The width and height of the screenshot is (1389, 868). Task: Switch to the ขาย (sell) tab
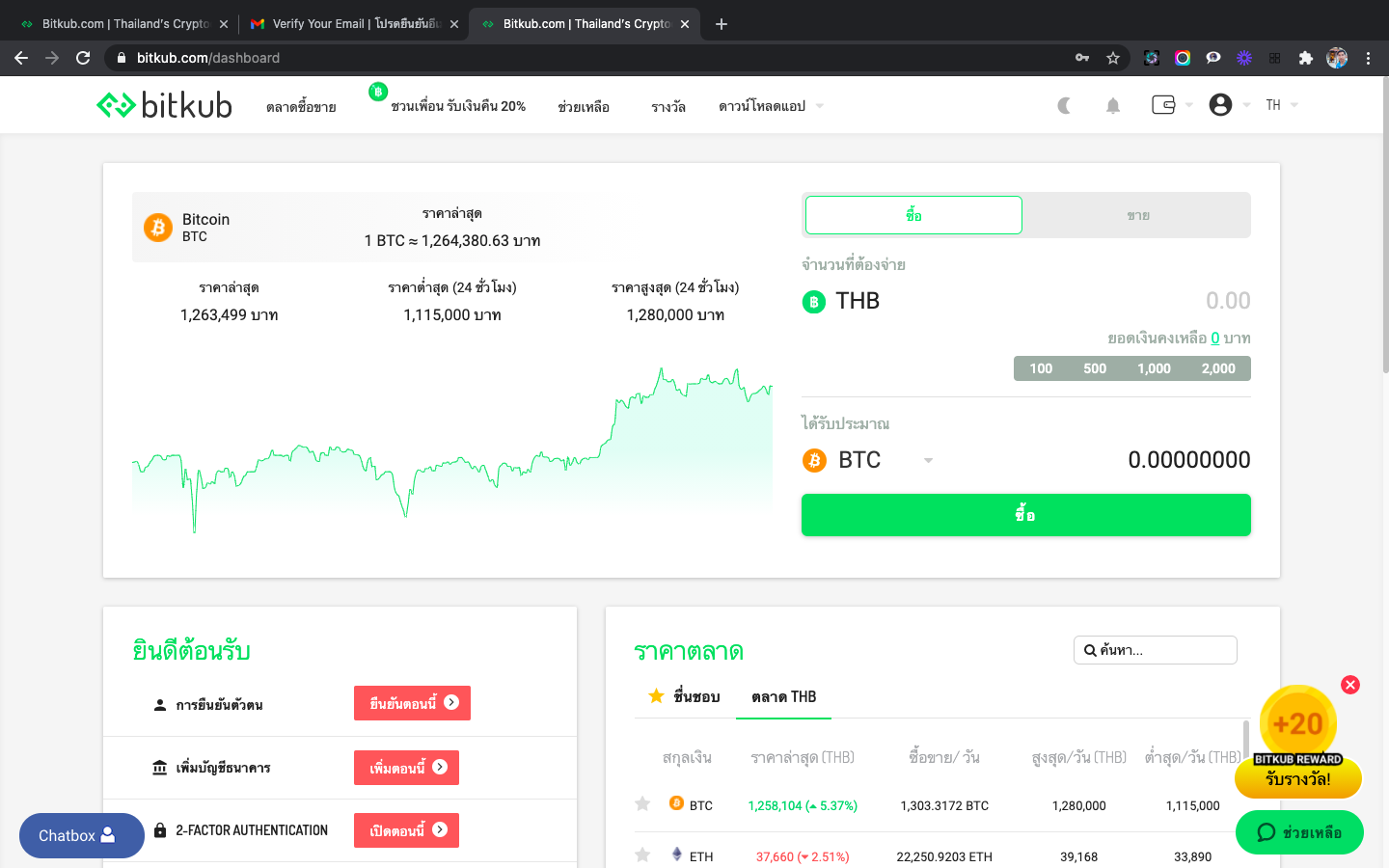1137,215
